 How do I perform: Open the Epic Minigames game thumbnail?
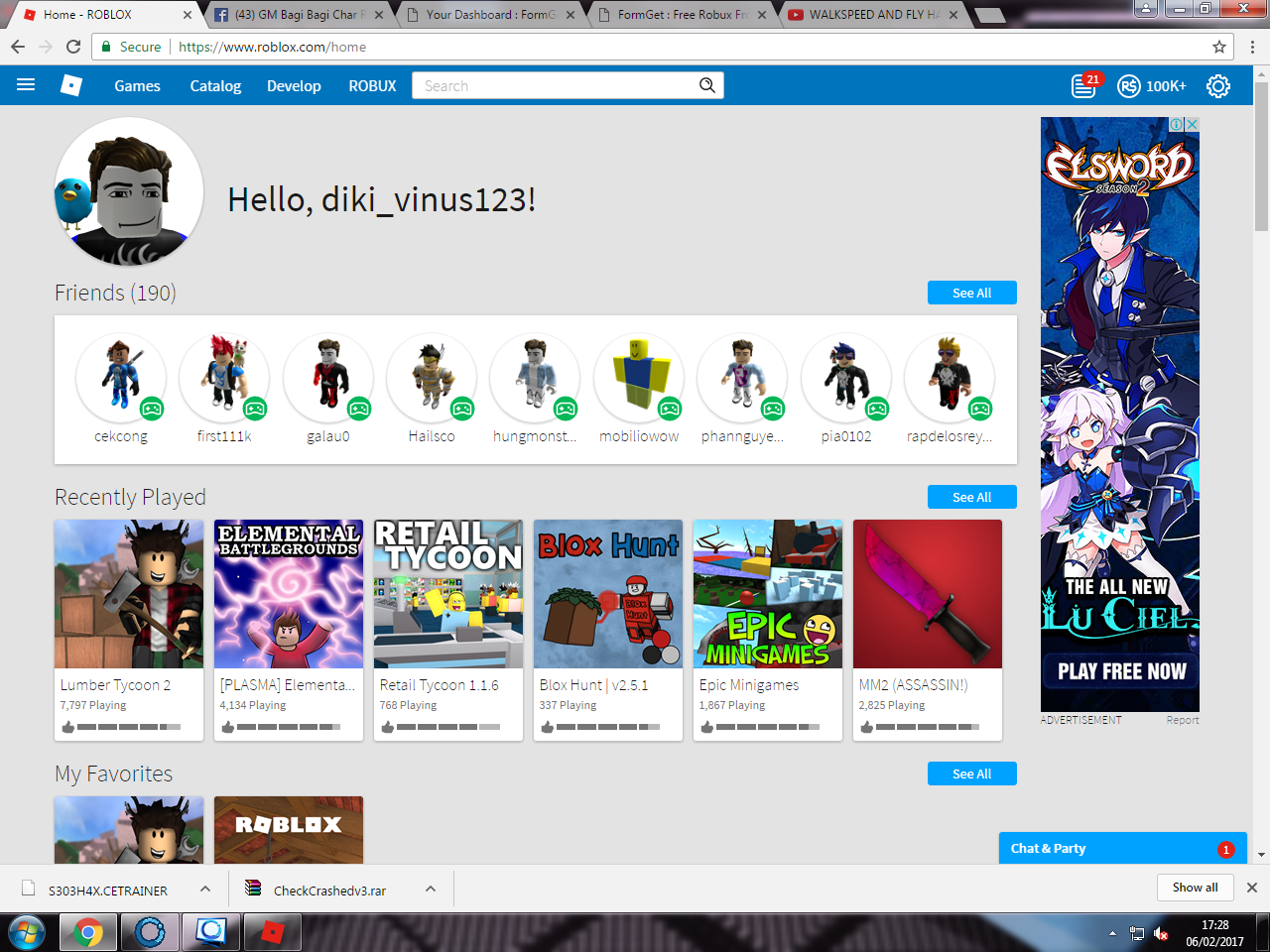[768, 594]
